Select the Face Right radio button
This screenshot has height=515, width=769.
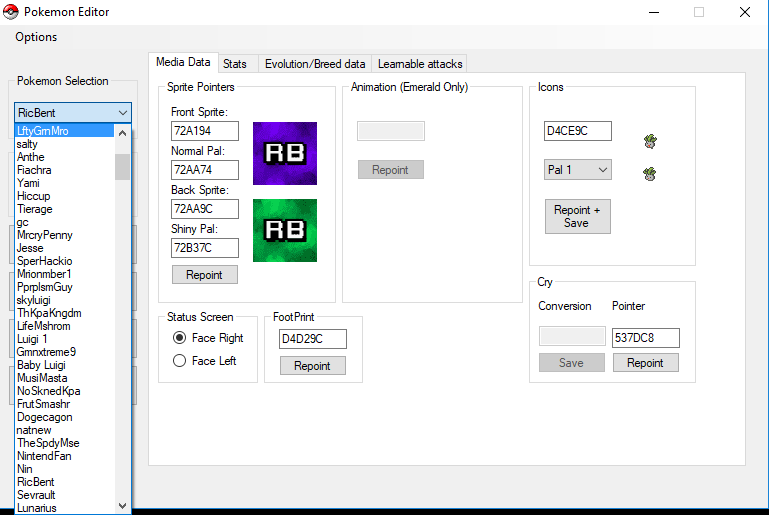(180, 338)
